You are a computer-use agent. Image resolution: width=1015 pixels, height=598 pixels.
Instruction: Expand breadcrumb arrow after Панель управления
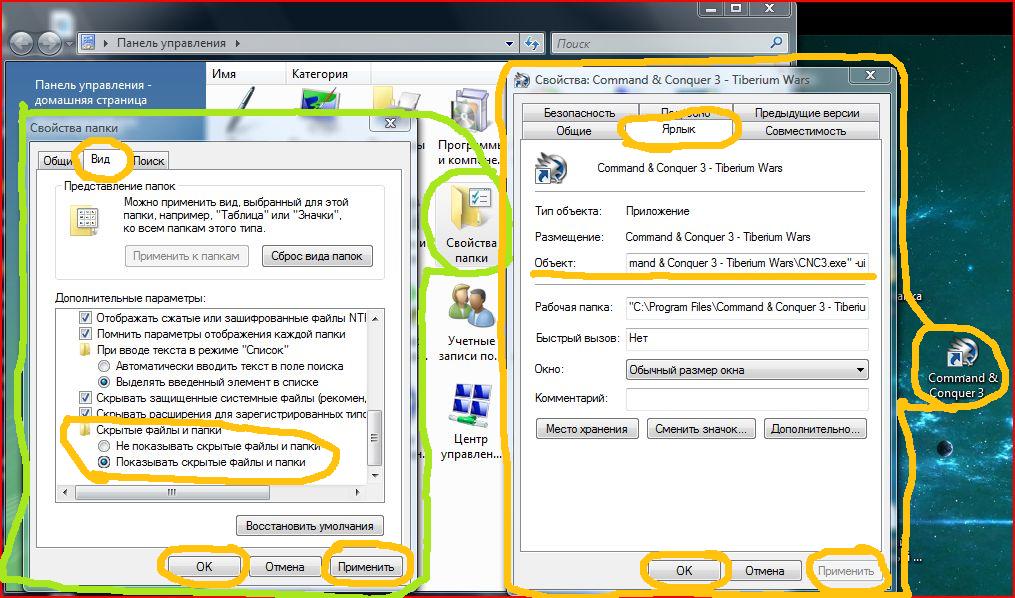tap(238, 43)
